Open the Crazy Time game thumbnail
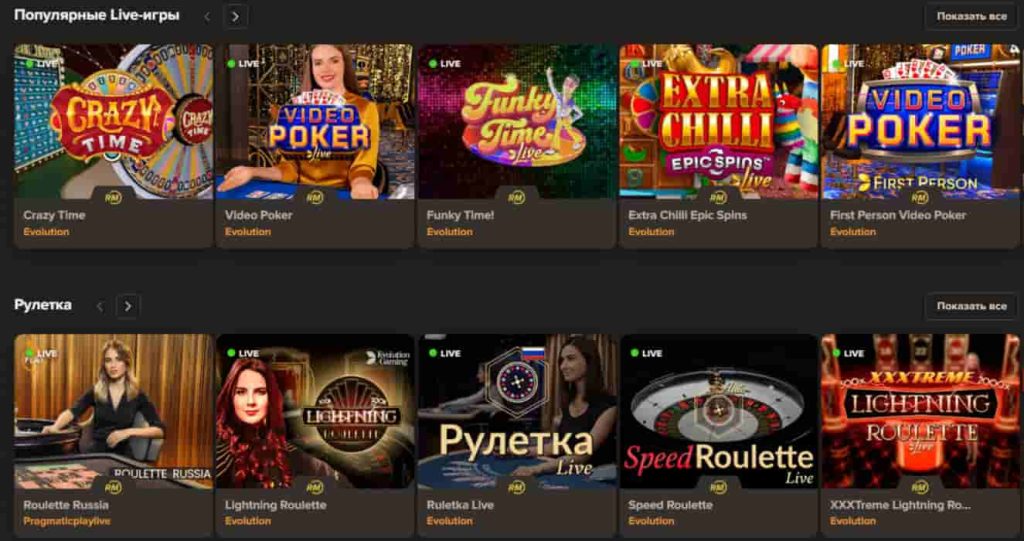 (114, 122)
